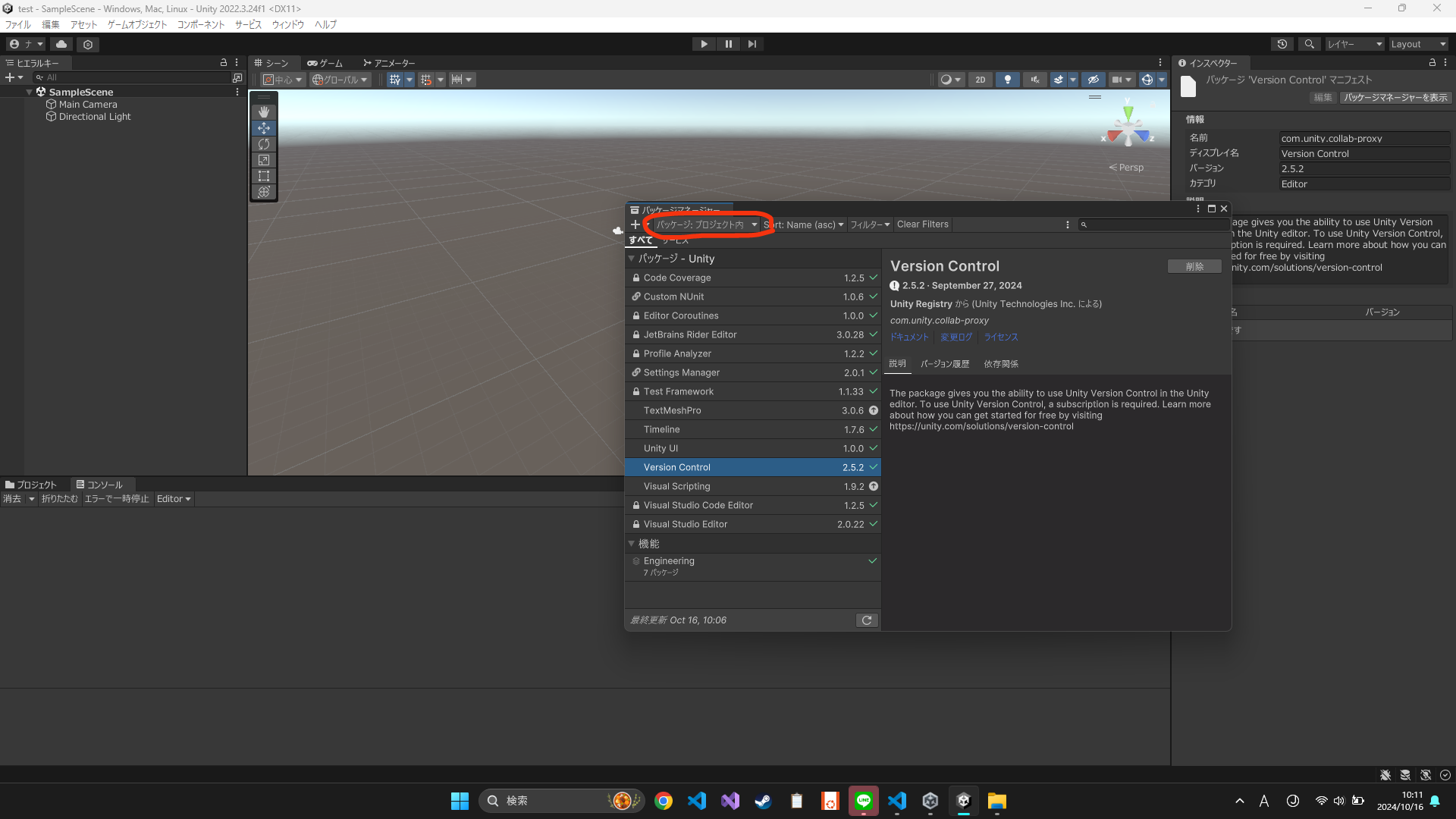
Task: Toggle scene audio mute
Action: (x=1034, y=80)
